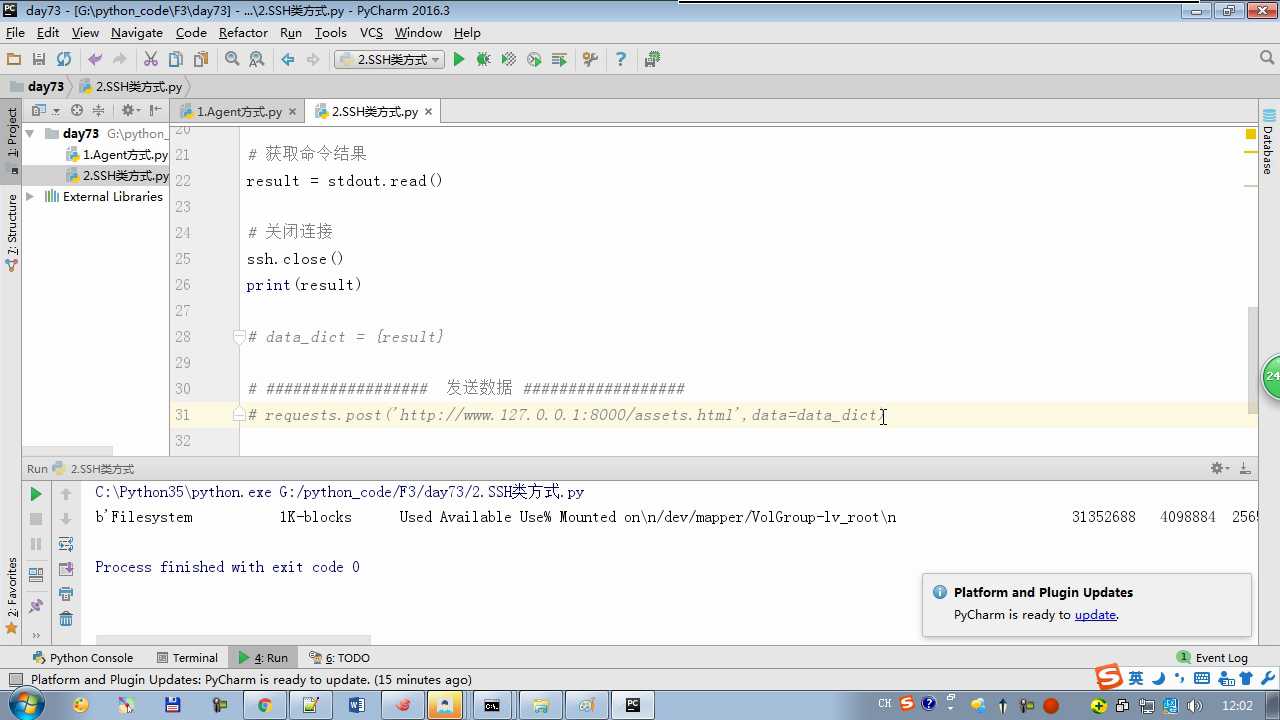Navigate back with the blue arrow

288,60
